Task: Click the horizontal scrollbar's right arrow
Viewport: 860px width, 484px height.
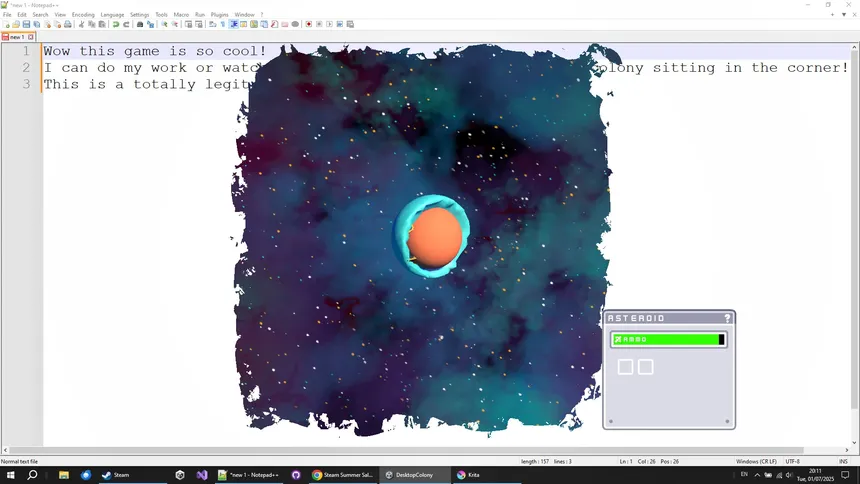Action: 847,450
